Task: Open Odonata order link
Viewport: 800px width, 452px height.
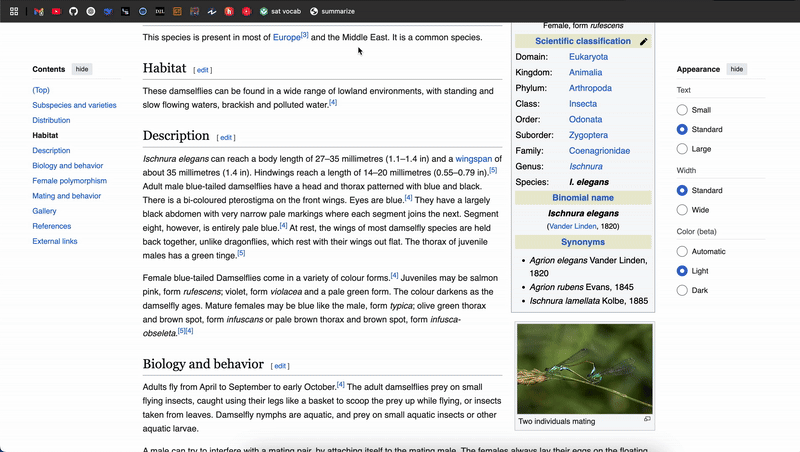Action: [585, 119]
